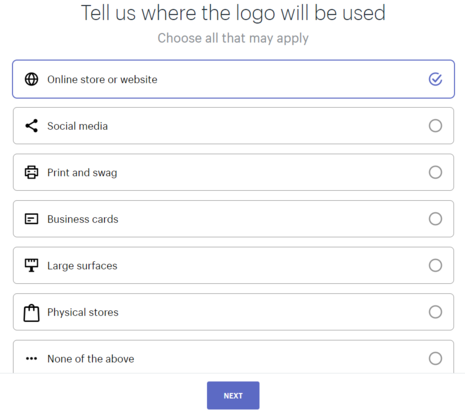Select the None of the above circle
The image size is (465, 412).
[435, 359]
